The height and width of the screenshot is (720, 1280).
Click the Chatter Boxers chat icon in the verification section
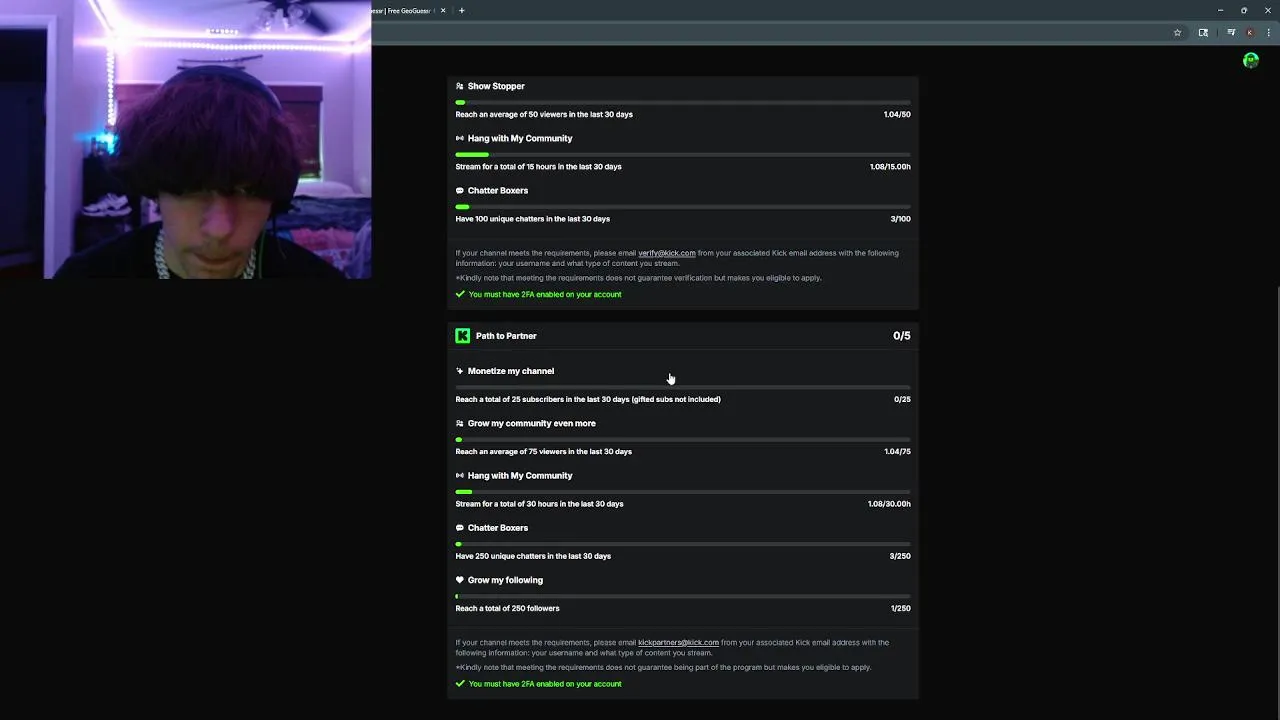coord(459,190)
